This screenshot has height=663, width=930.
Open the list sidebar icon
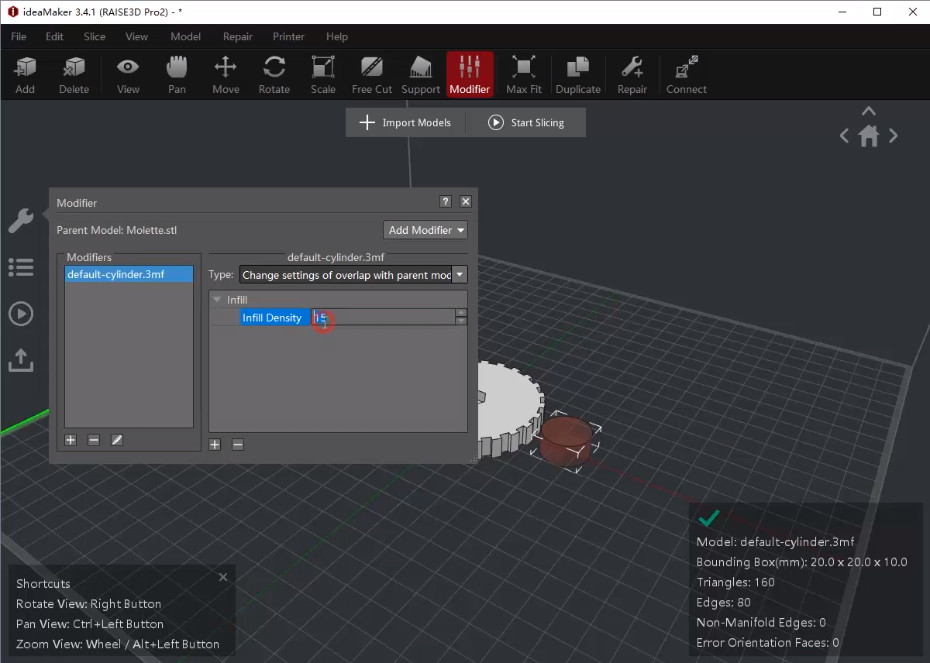[x=21, y=267]
